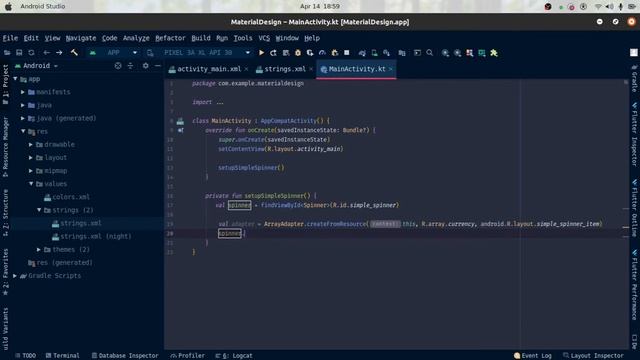Expand Gradle Scripts node

coord(15,276)
